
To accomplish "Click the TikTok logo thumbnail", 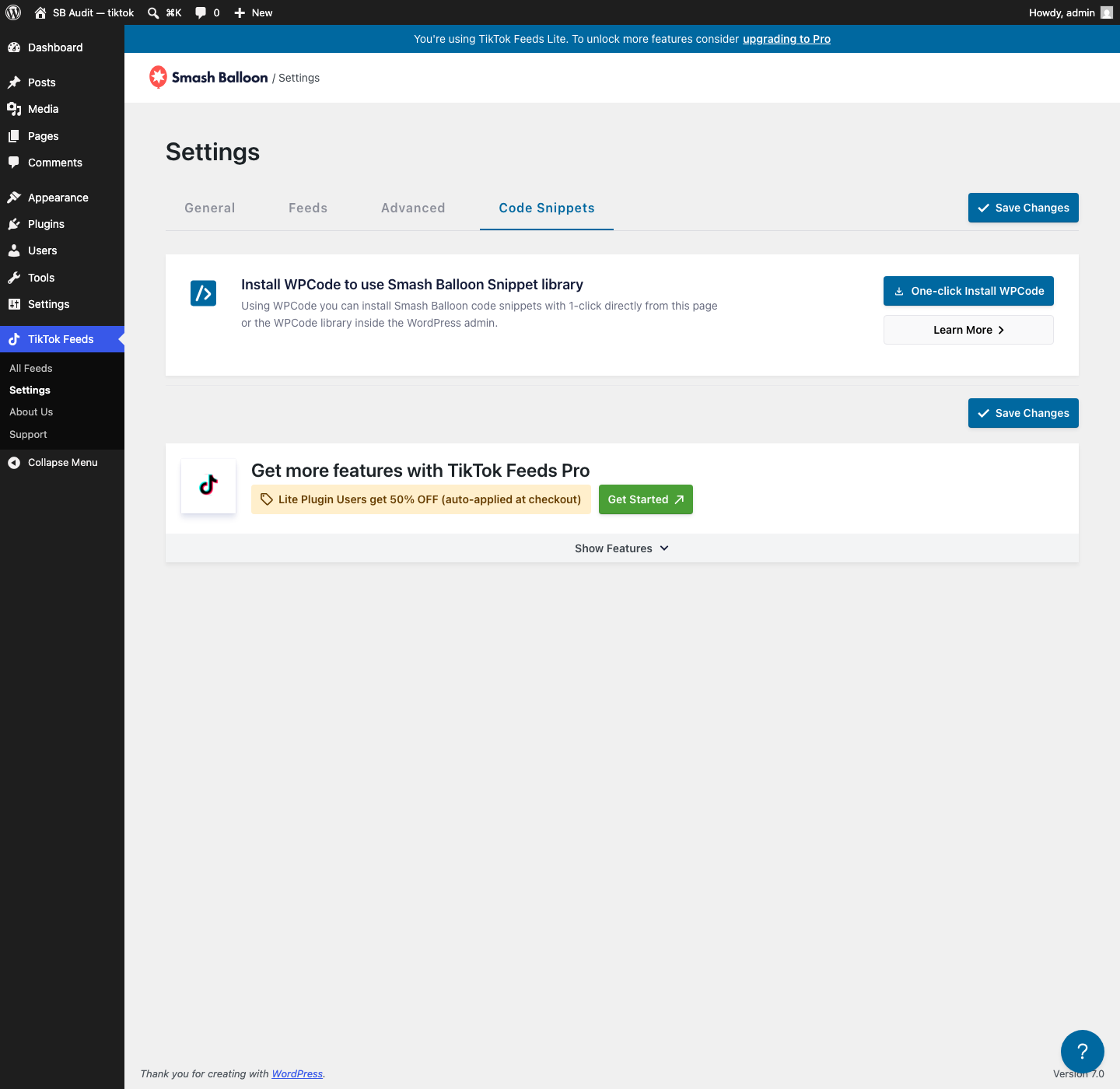I will point(208,485).
